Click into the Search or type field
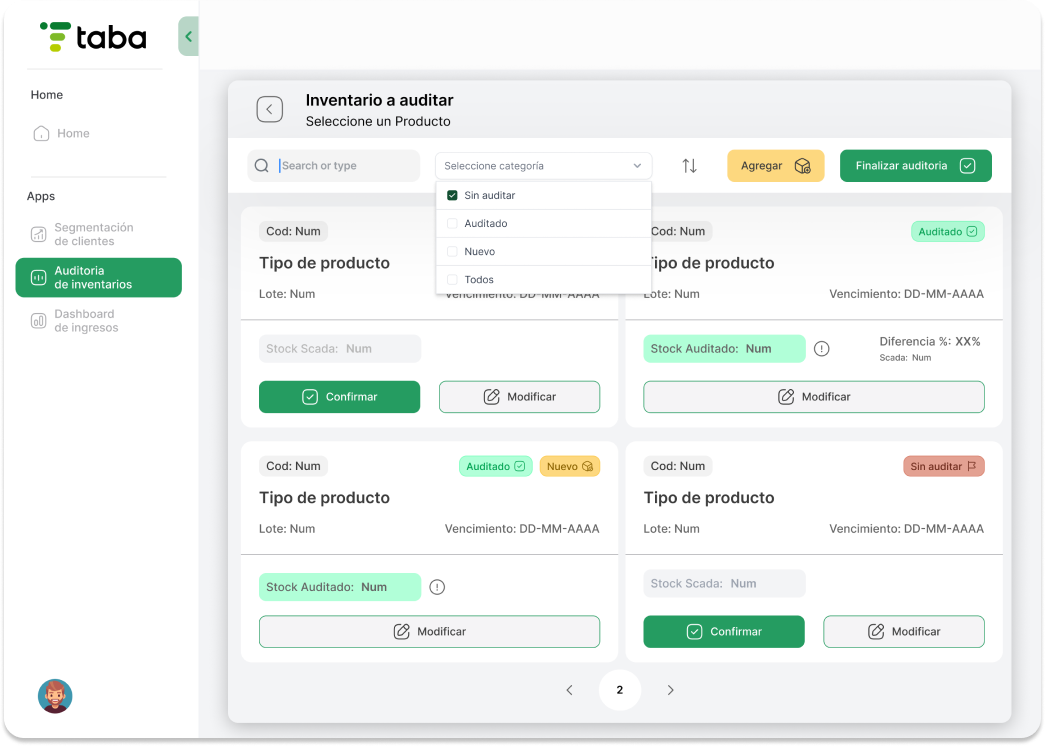 pos(345,166)
